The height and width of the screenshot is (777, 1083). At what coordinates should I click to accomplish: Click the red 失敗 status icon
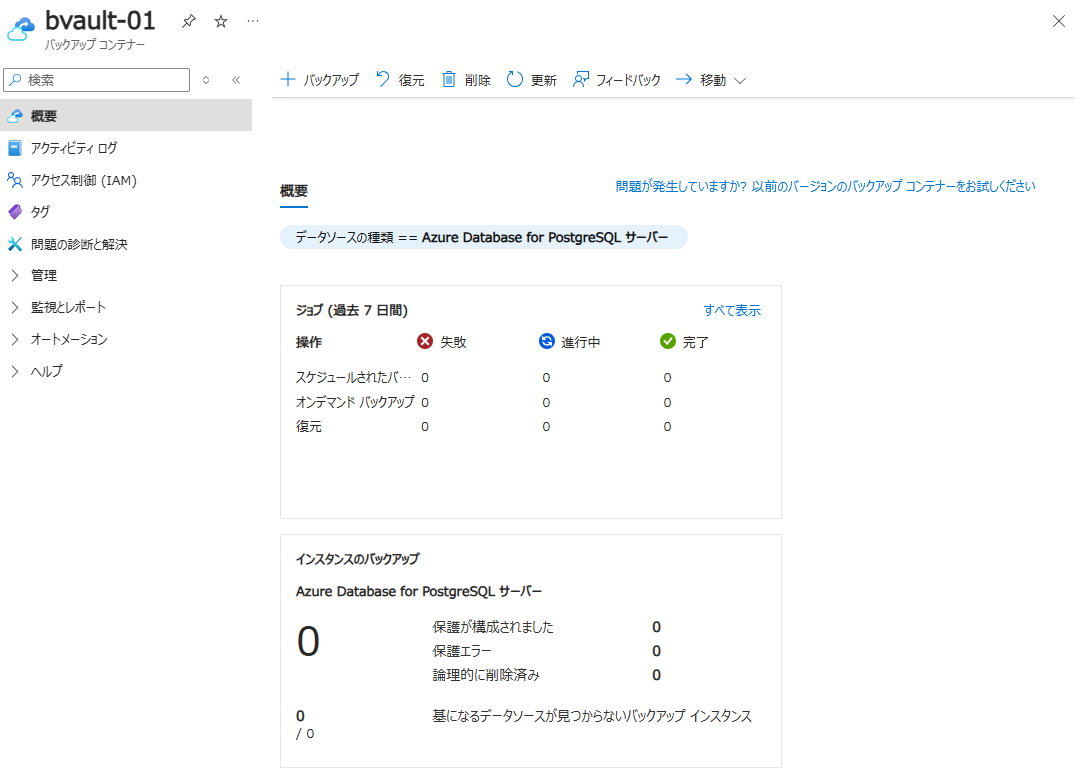pos(425,341)
